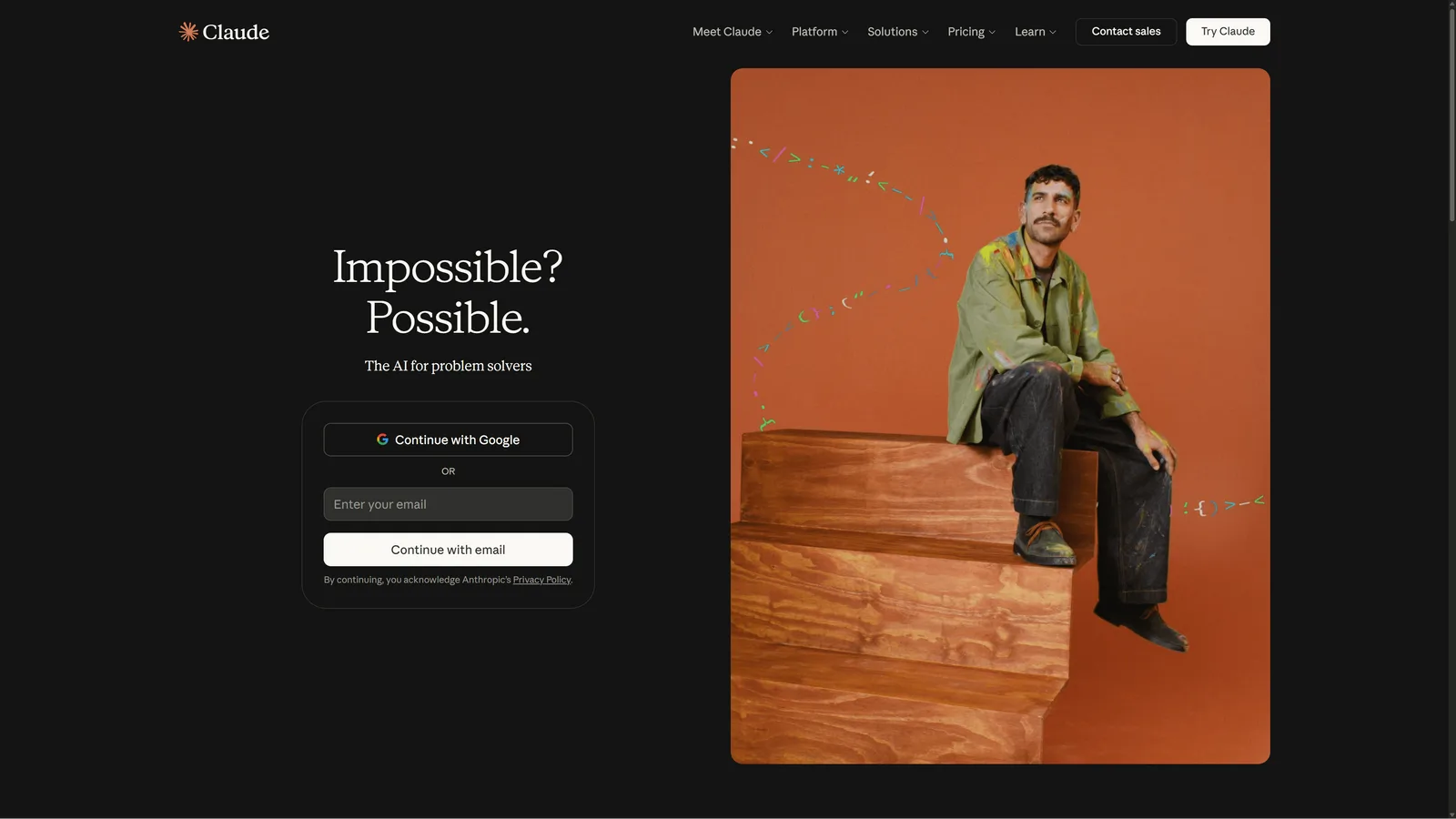
Task: Click the Try Claude button
Action: (1228, 32)
